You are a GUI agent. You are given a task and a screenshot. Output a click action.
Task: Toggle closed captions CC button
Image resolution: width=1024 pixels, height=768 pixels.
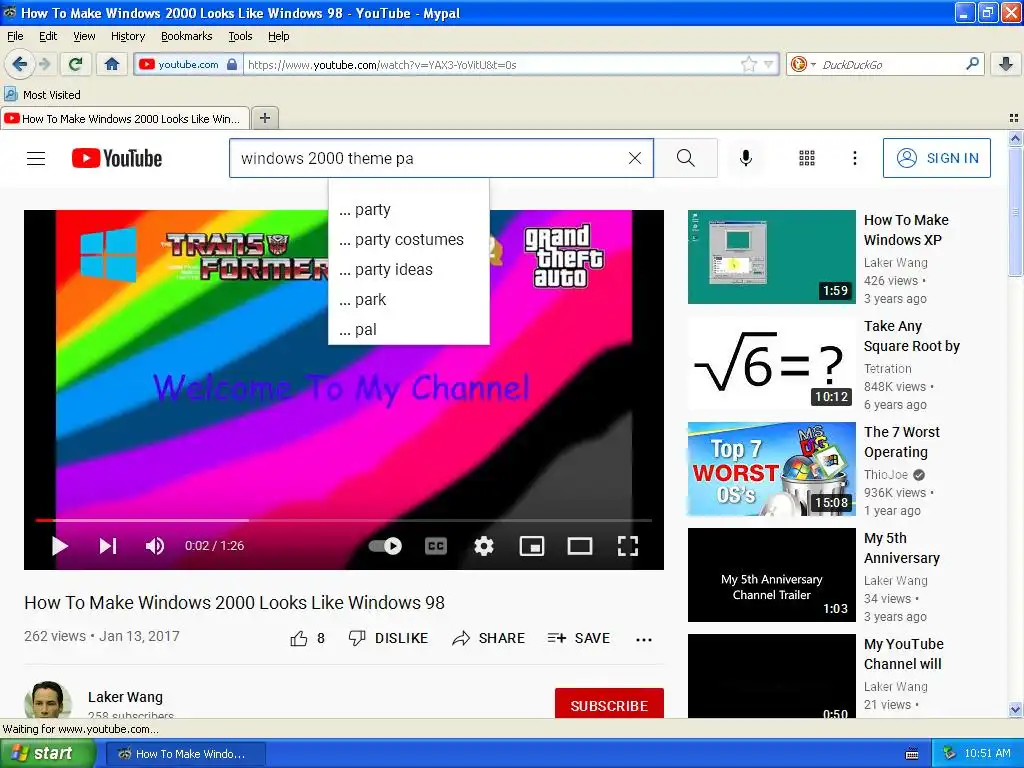click(x=436, y=546)
